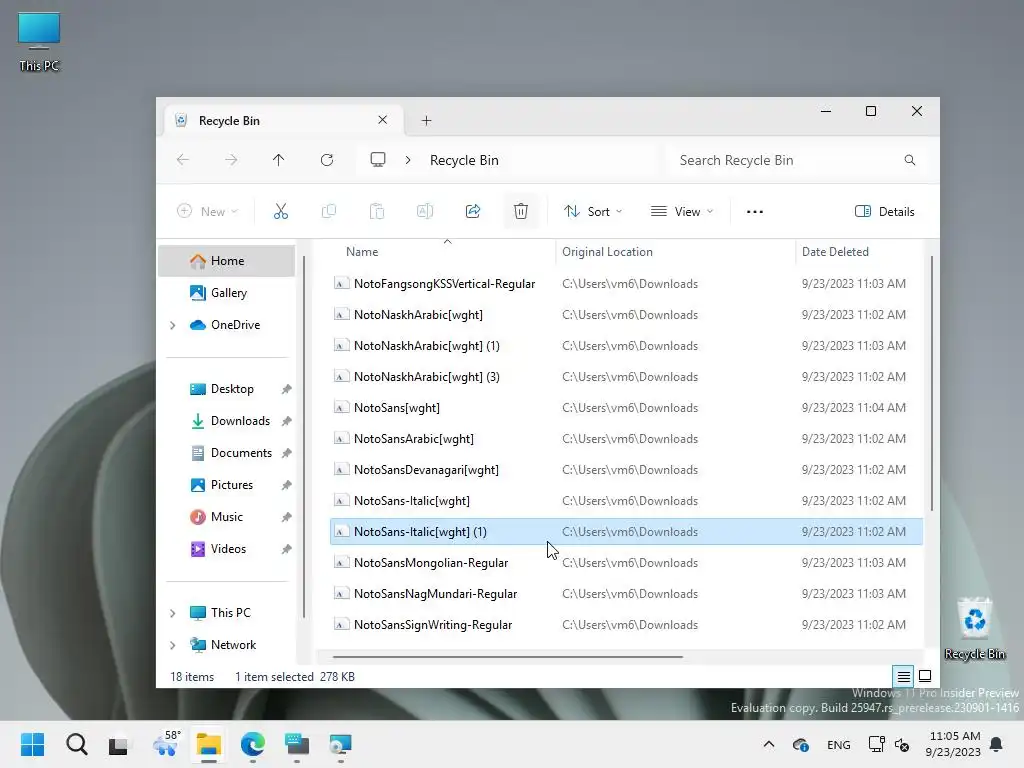
Task: Select NotoNaskhArabic[wght] (3) file
Action: (x=626, y=377)
